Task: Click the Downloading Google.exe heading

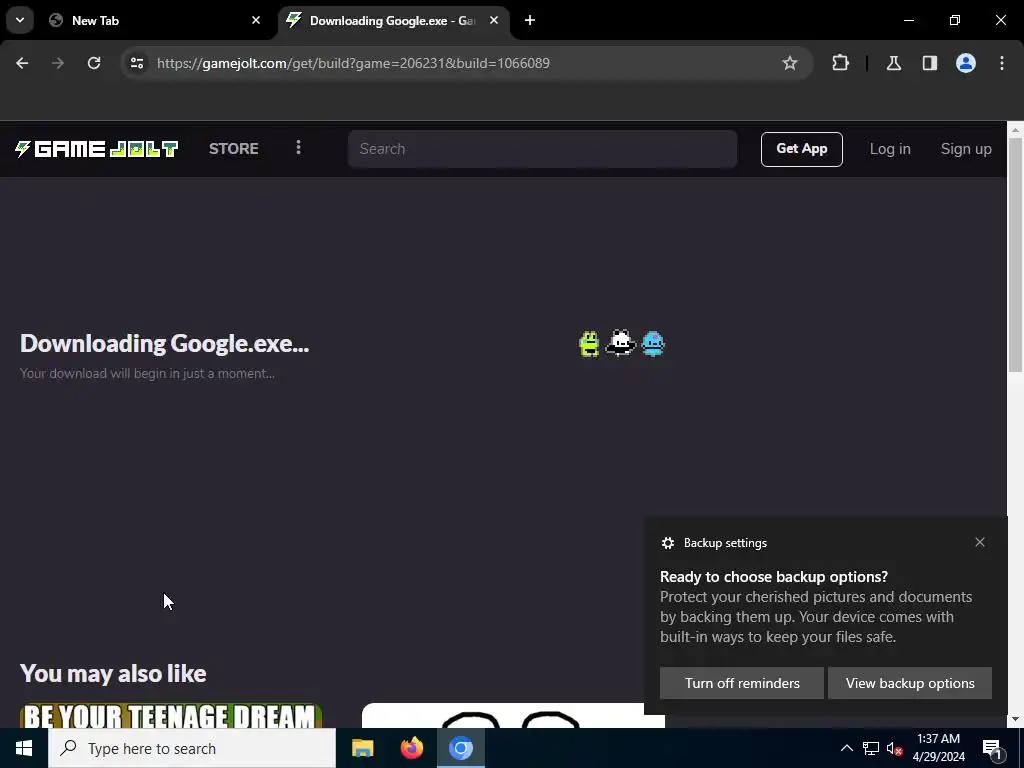Action: 165,344
